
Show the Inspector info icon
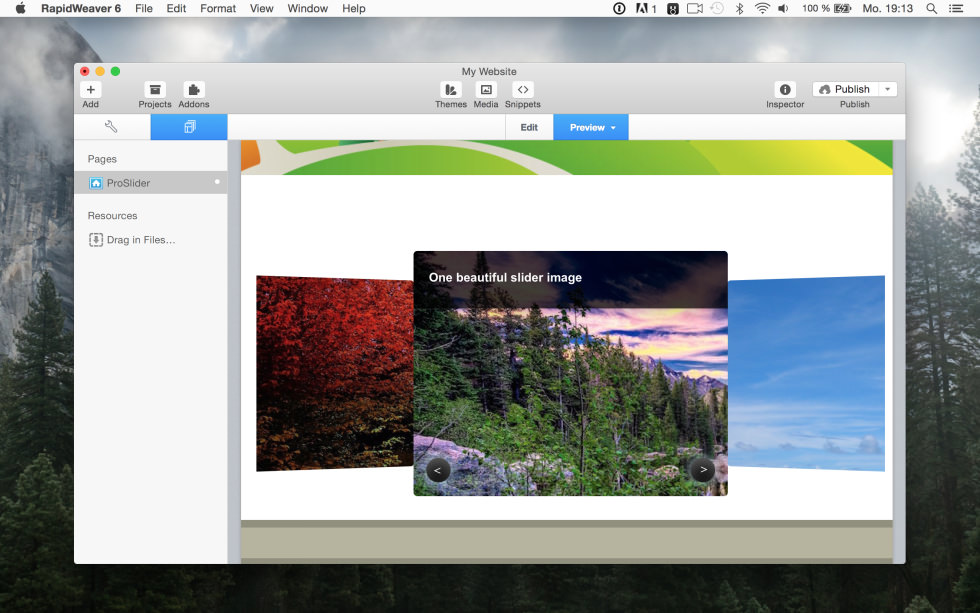785,90
